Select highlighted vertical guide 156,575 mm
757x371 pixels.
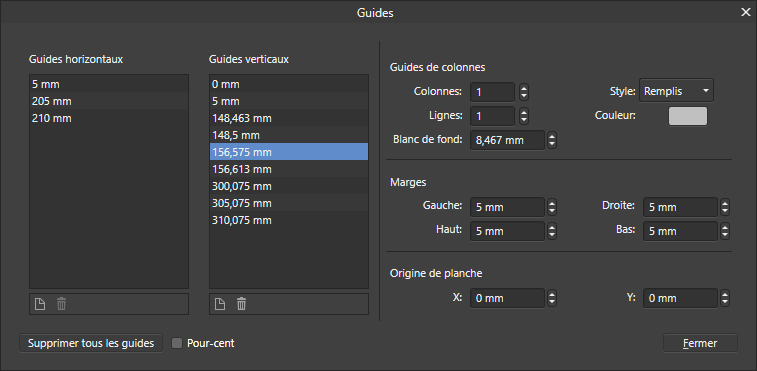click(289, 152)
